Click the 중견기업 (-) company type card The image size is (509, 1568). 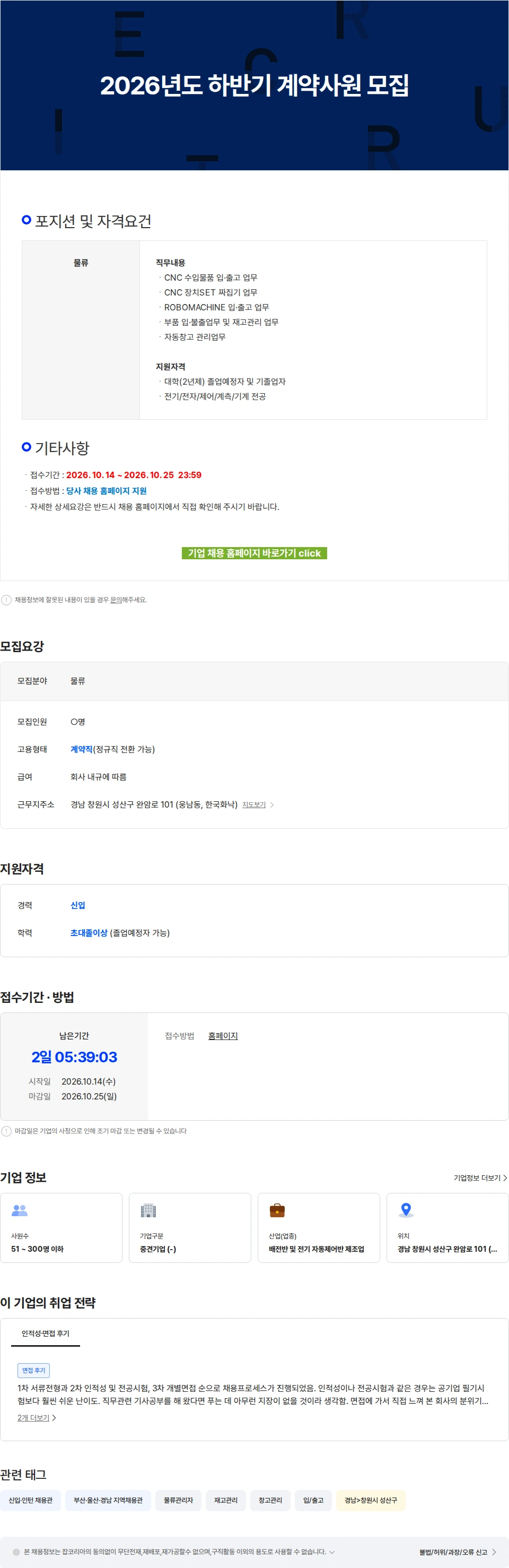coord(190,1228)
